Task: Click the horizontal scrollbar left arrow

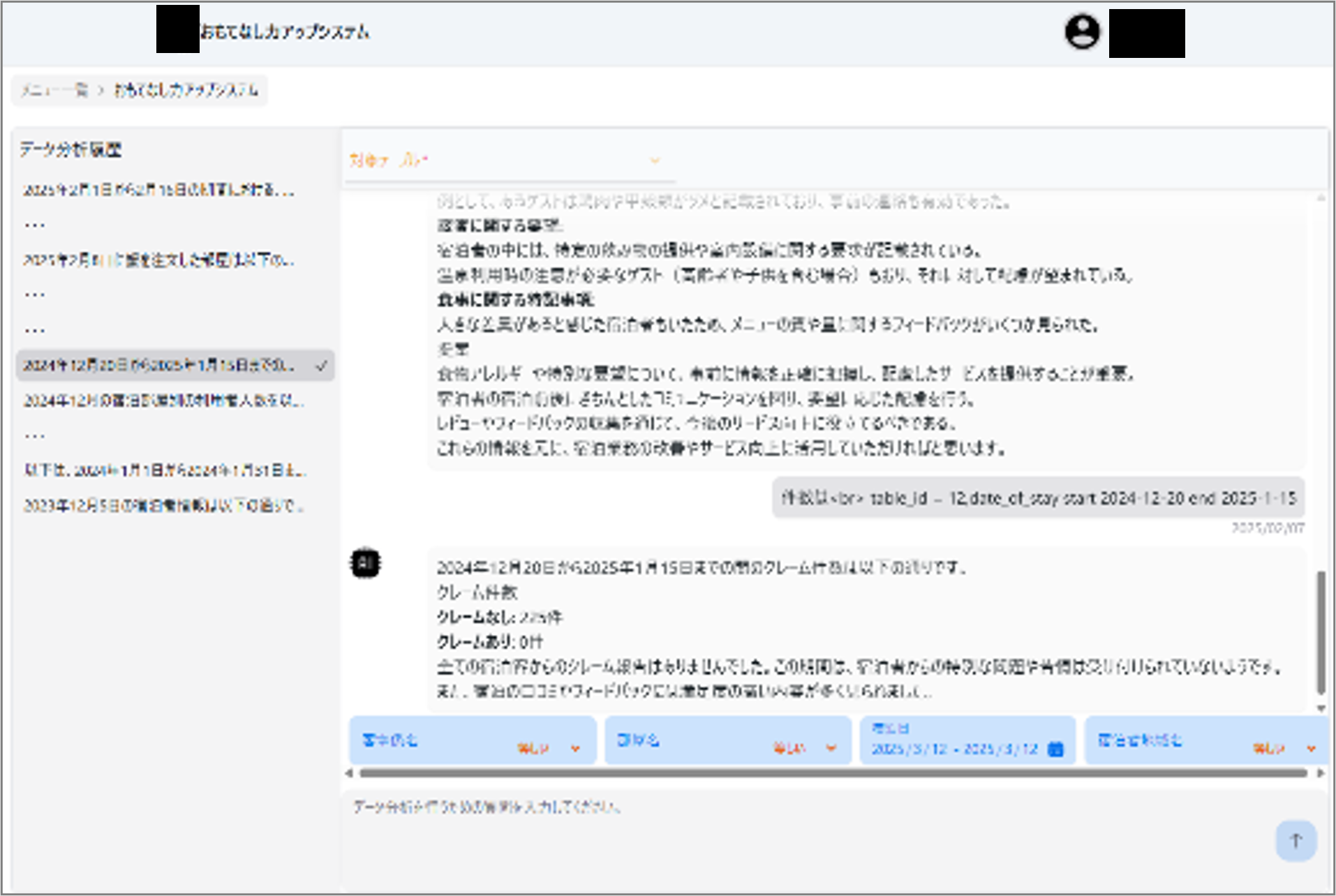Action: tap(349, 772)
